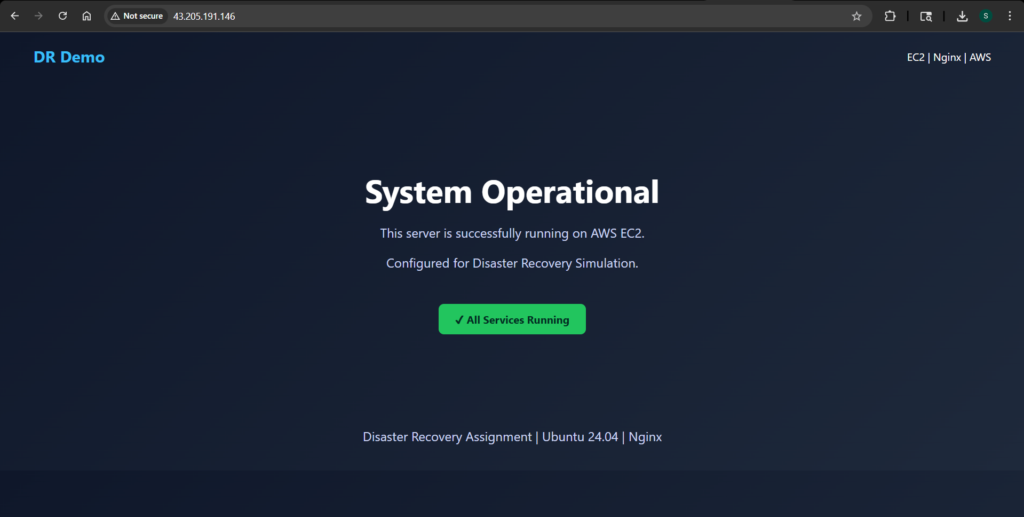Click the DR Demo logo
This screenshot has width=1024, height=517.
point(69,57)
